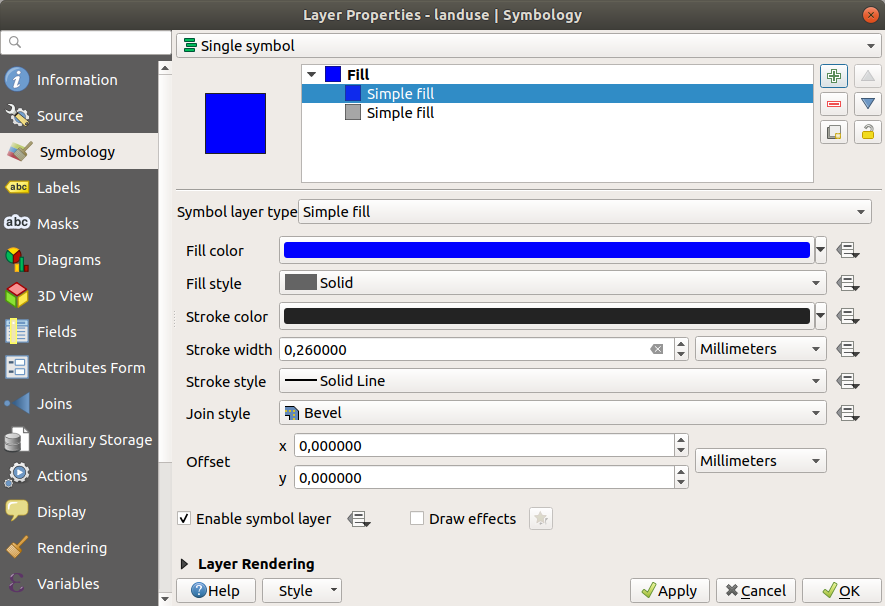Unlock the symbol layer color lock
Viewport: 885px width, 606px height.
pyautogui.click(x=867, y=131)
